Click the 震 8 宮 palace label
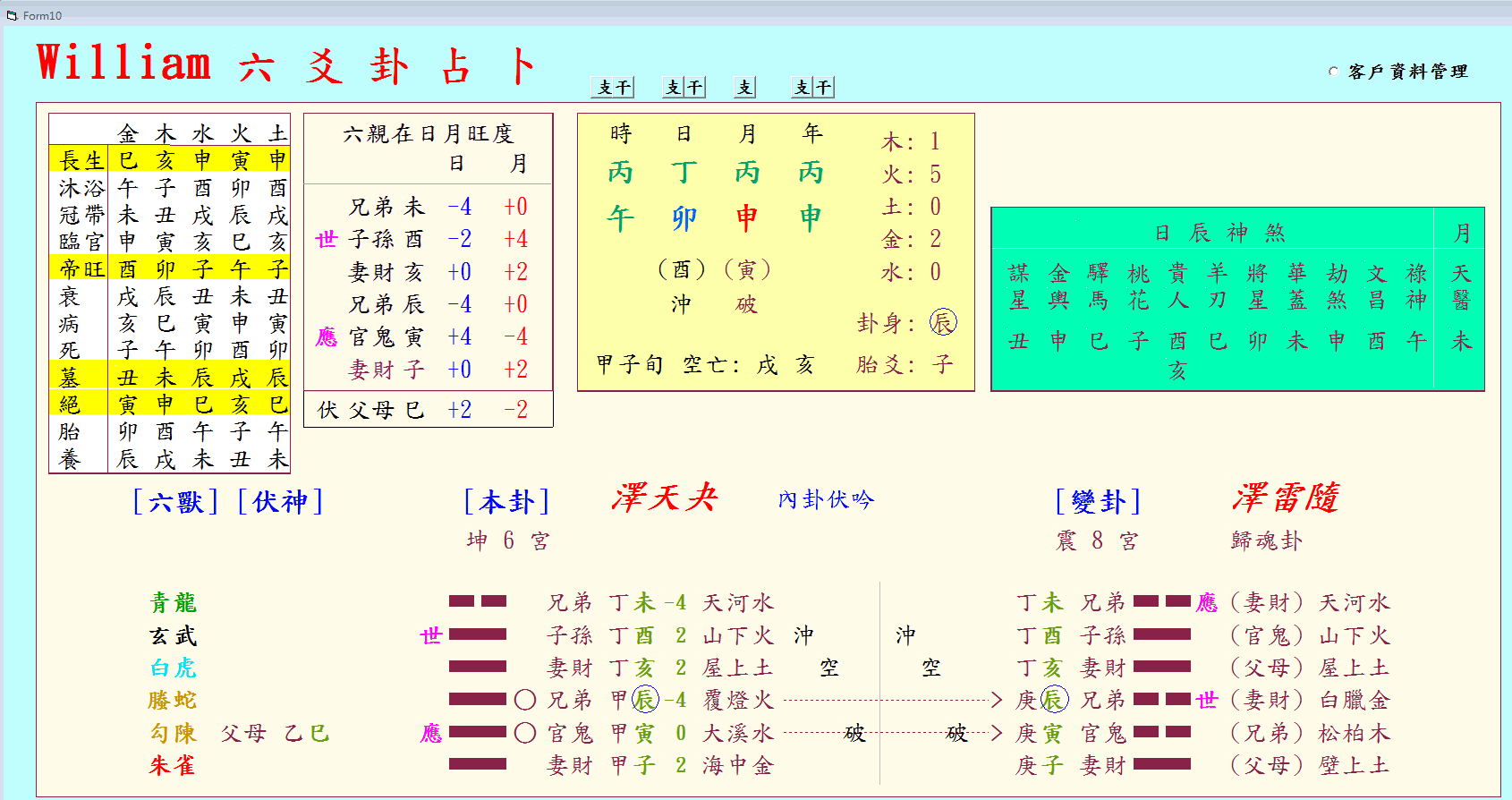This screenshot has width=1512, height=800. 1097,540
